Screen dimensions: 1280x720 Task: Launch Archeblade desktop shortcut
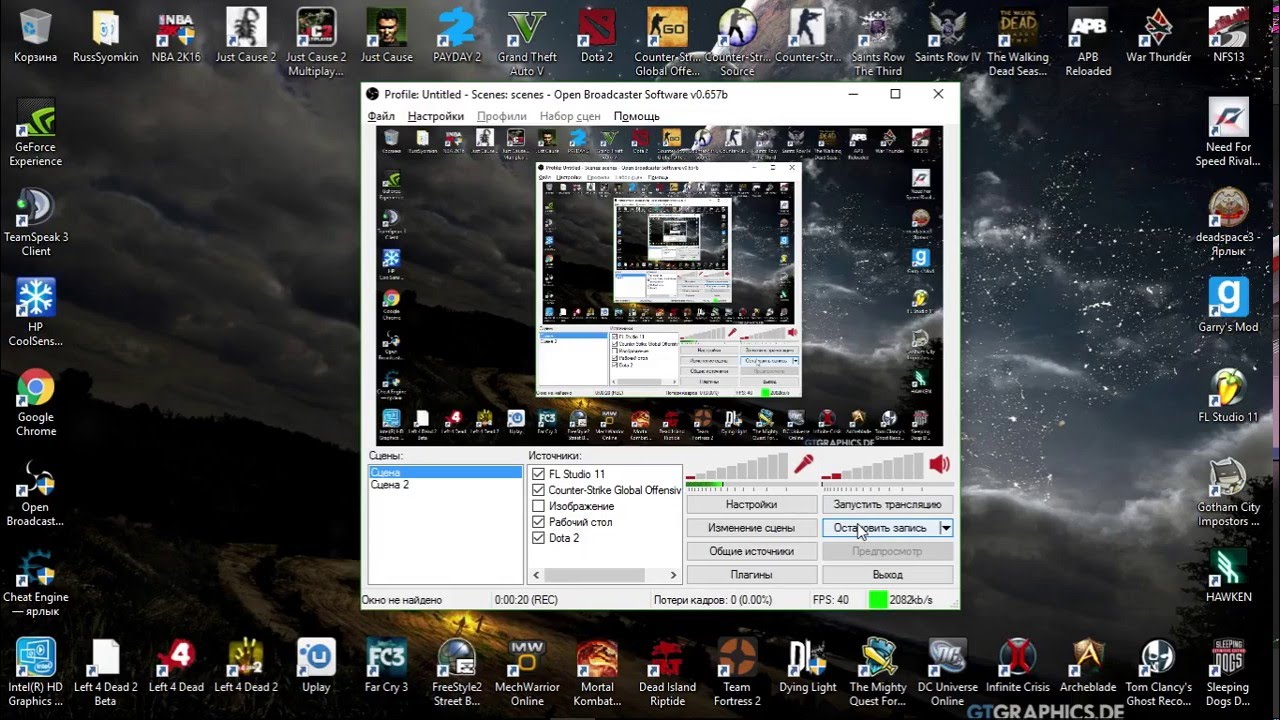click(1088, 666)
